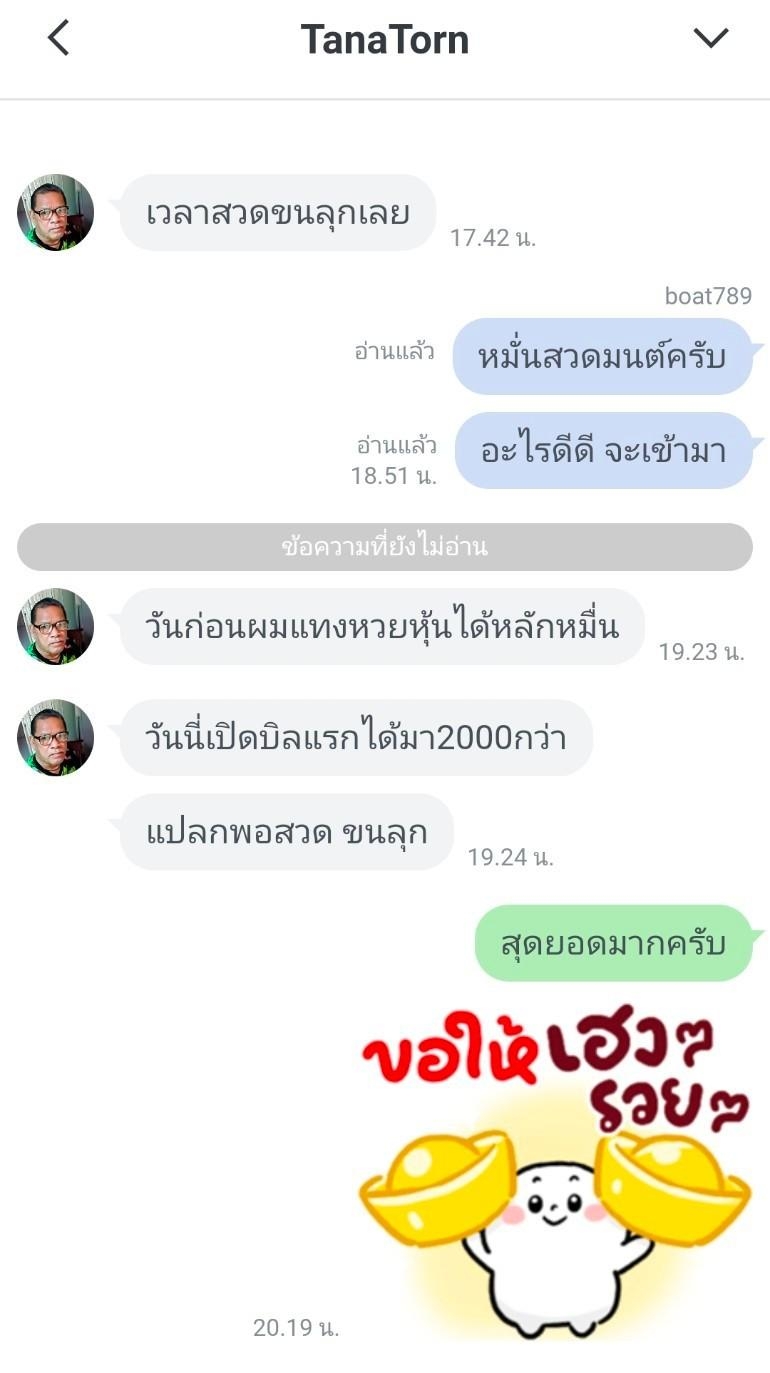Image resolution: width=770 pixels, height=1373 pixels.
Task: Click the 20.19 น. timestamp by the sticker
Action: coord(296,1327)
